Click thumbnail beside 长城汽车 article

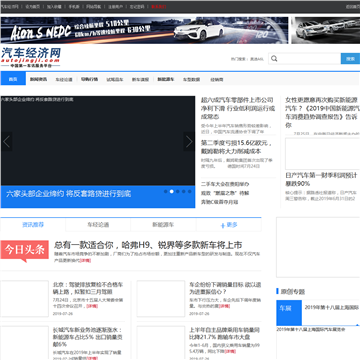(25, 343)
